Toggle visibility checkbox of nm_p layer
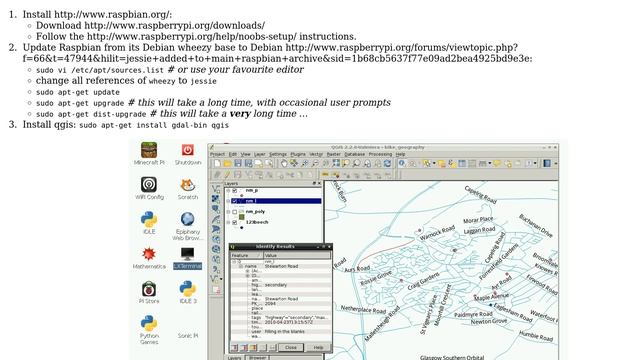 coord(235,191)
